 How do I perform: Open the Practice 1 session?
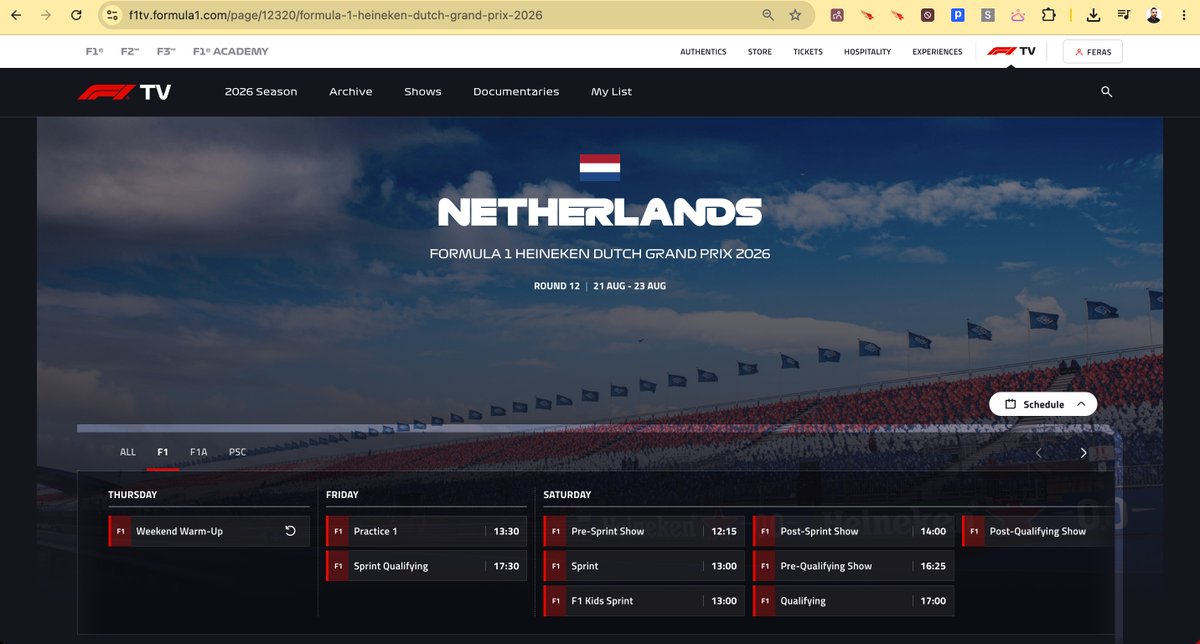tap(426, 531)
